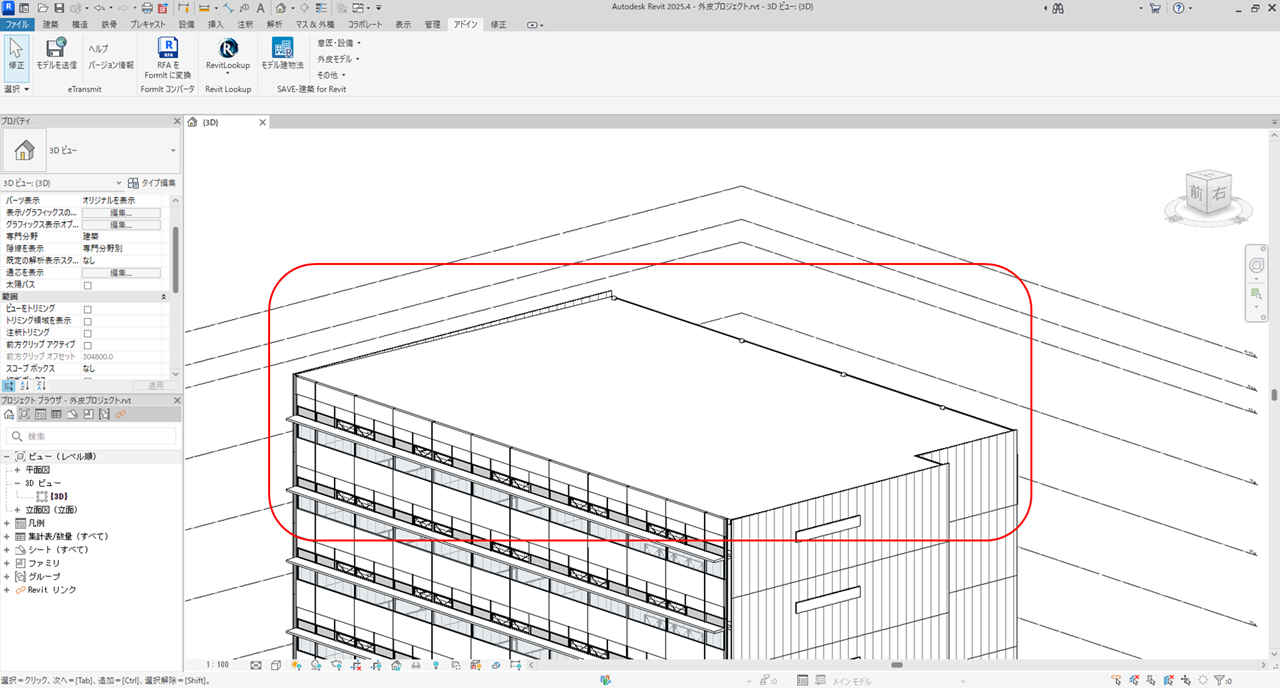This screenshot has width=1280, height=688.
Task: Switch to the コラボレート ribbon tab
Action: 365,24
